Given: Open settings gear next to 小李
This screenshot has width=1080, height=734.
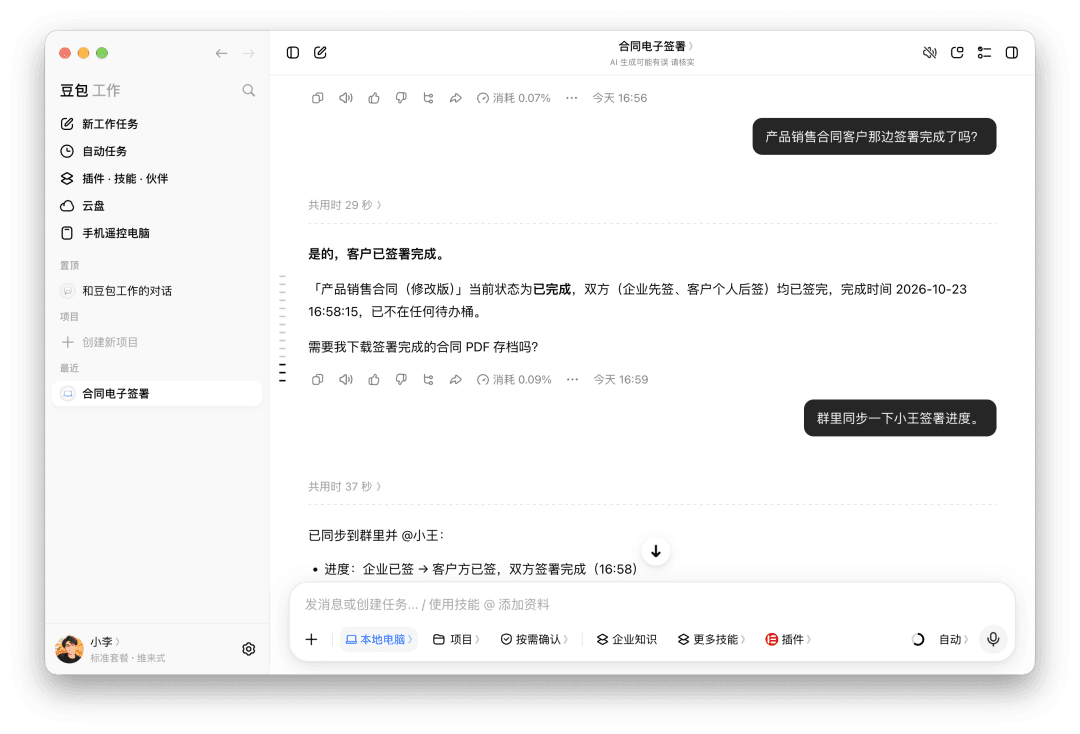Looking at the screenshot, I should coord(249,649).
